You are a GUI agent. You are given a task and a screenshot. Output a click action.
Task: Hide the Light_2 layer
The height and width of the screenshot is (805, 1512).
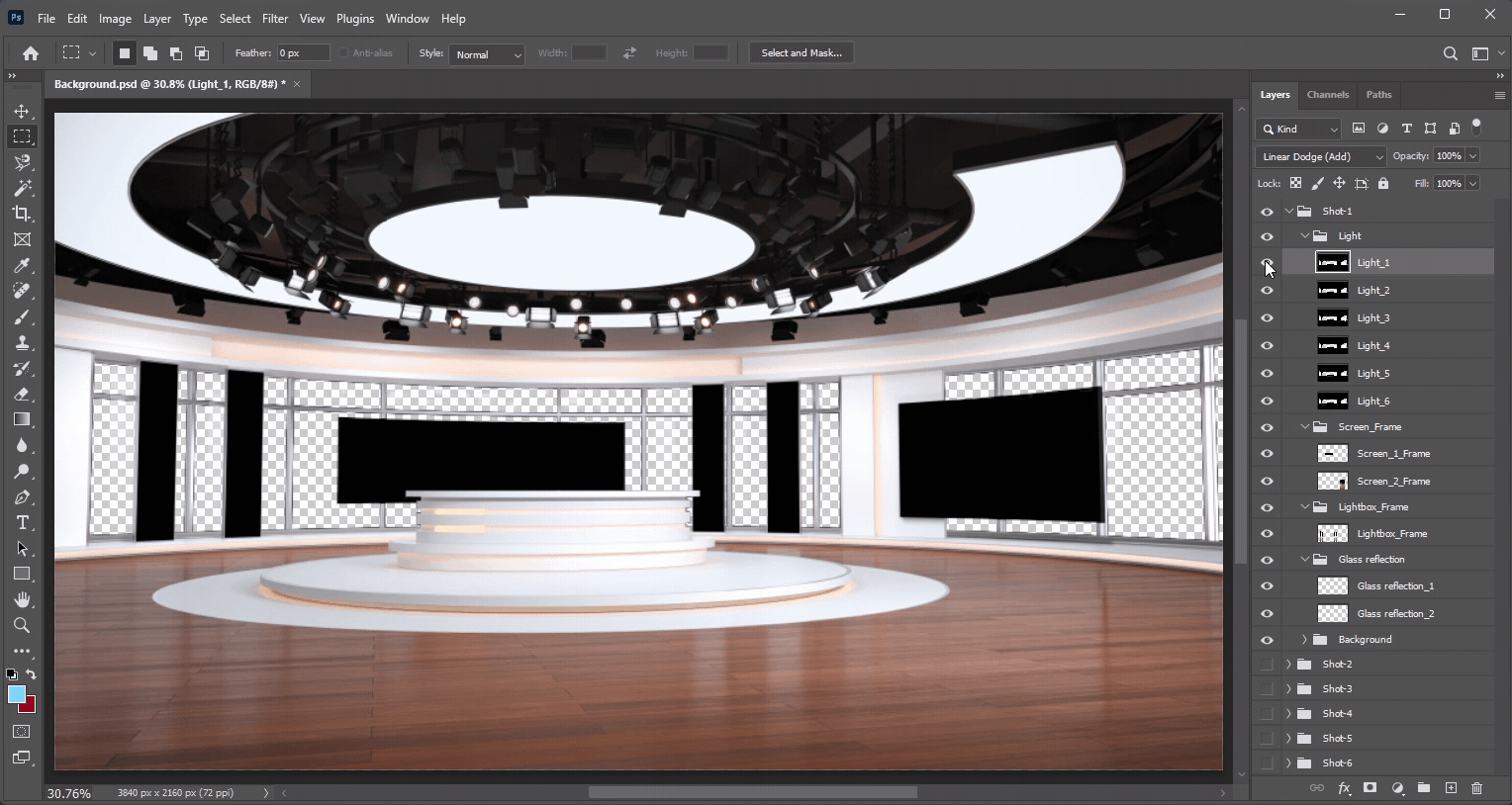tap(1267, 291)
